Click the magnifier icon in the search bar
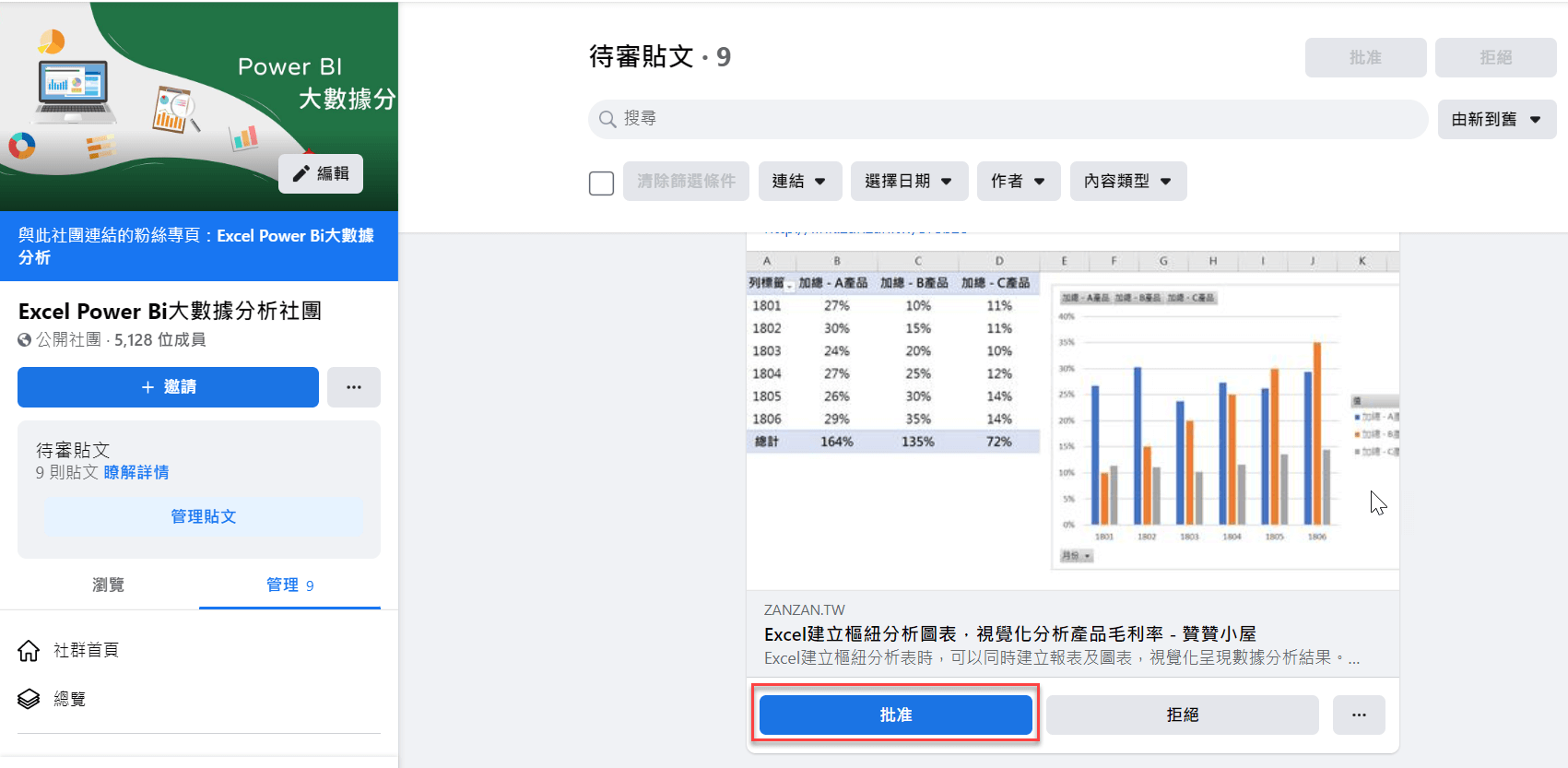 [x=607, y=119]
